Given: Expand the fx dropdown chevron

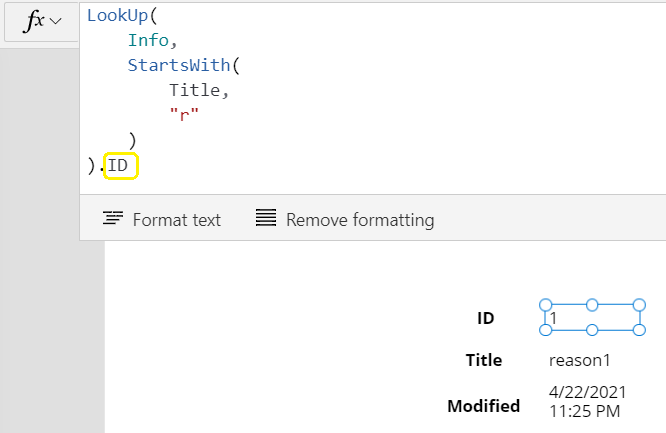Looking at the screenshot, I should pyautogui.click(x=56, y=21).
